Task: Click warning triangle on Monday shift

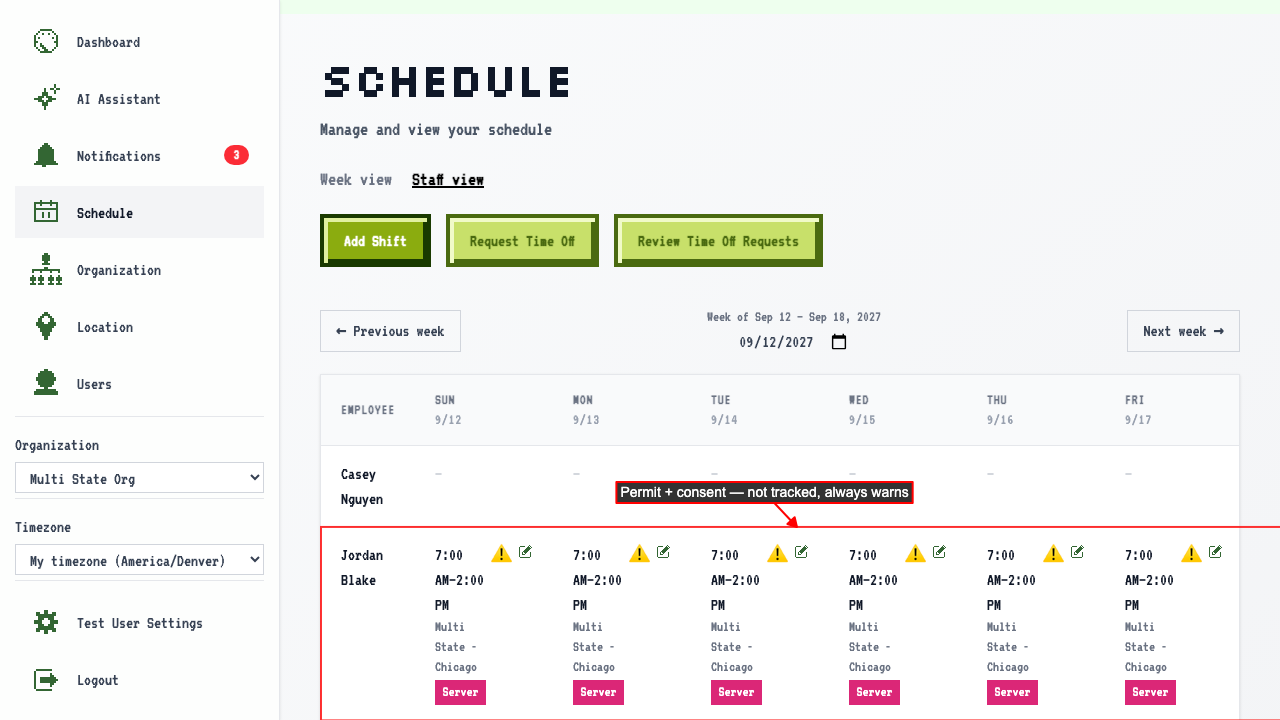Action: [640, 553]
